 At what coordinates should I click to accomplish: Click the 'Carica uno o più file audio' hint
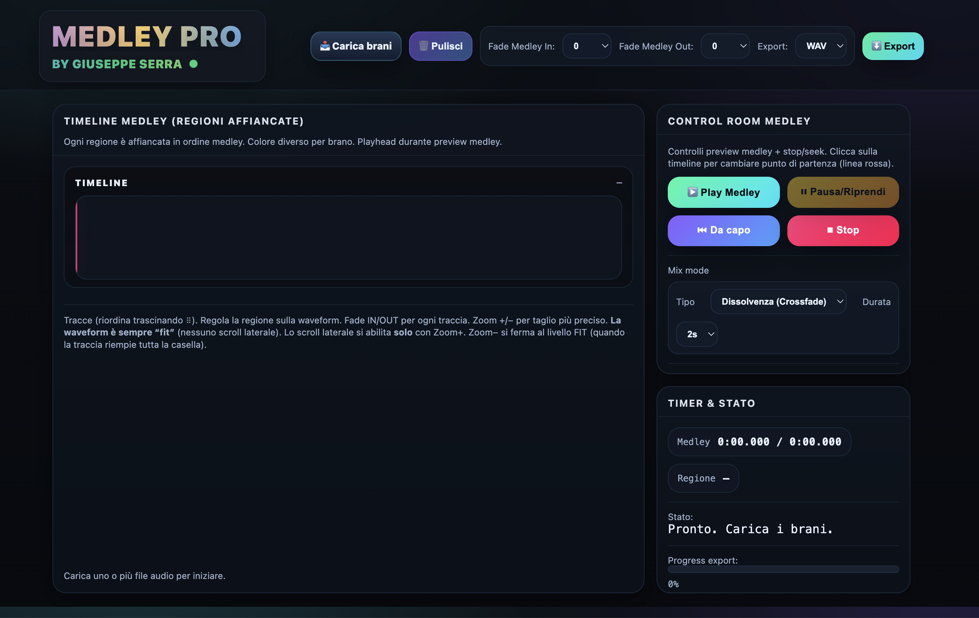point(144,576)
